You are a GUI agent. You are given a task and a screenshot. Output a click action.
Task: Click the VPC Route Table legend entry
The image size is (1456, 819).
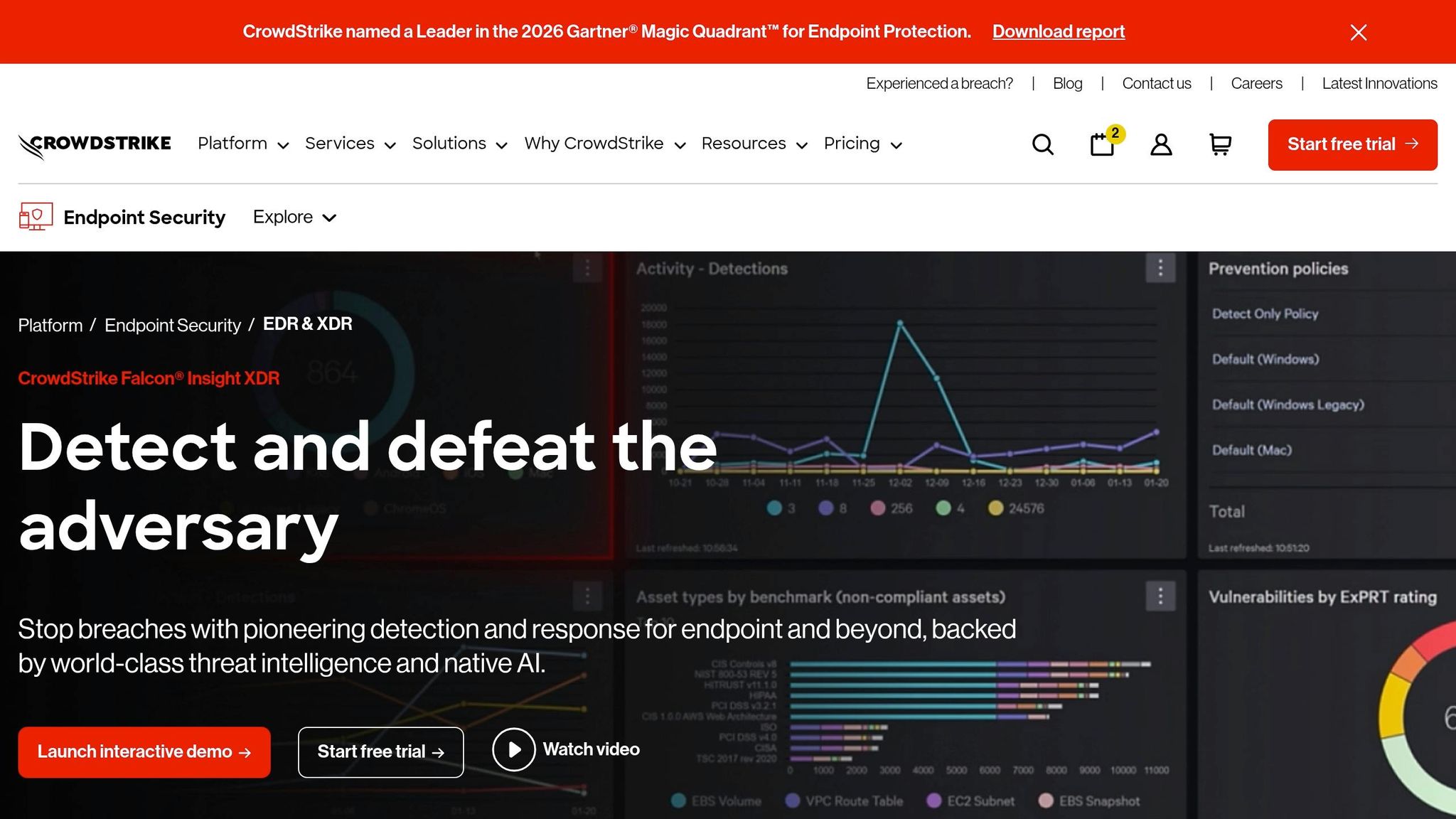(x=844, y=801)
